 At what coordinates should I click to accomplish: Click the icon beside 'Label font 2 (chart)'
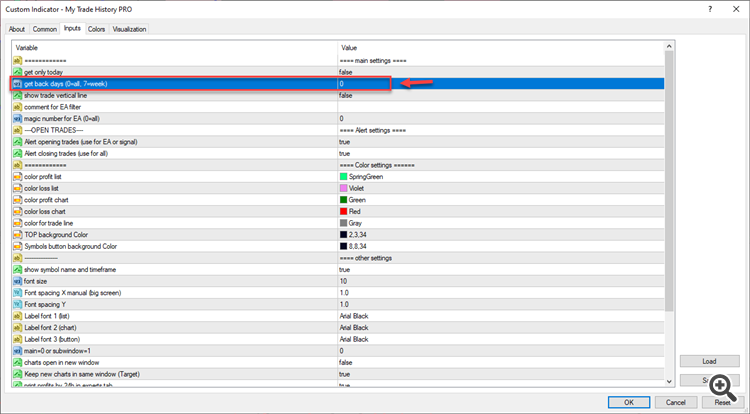pos(18,327)
